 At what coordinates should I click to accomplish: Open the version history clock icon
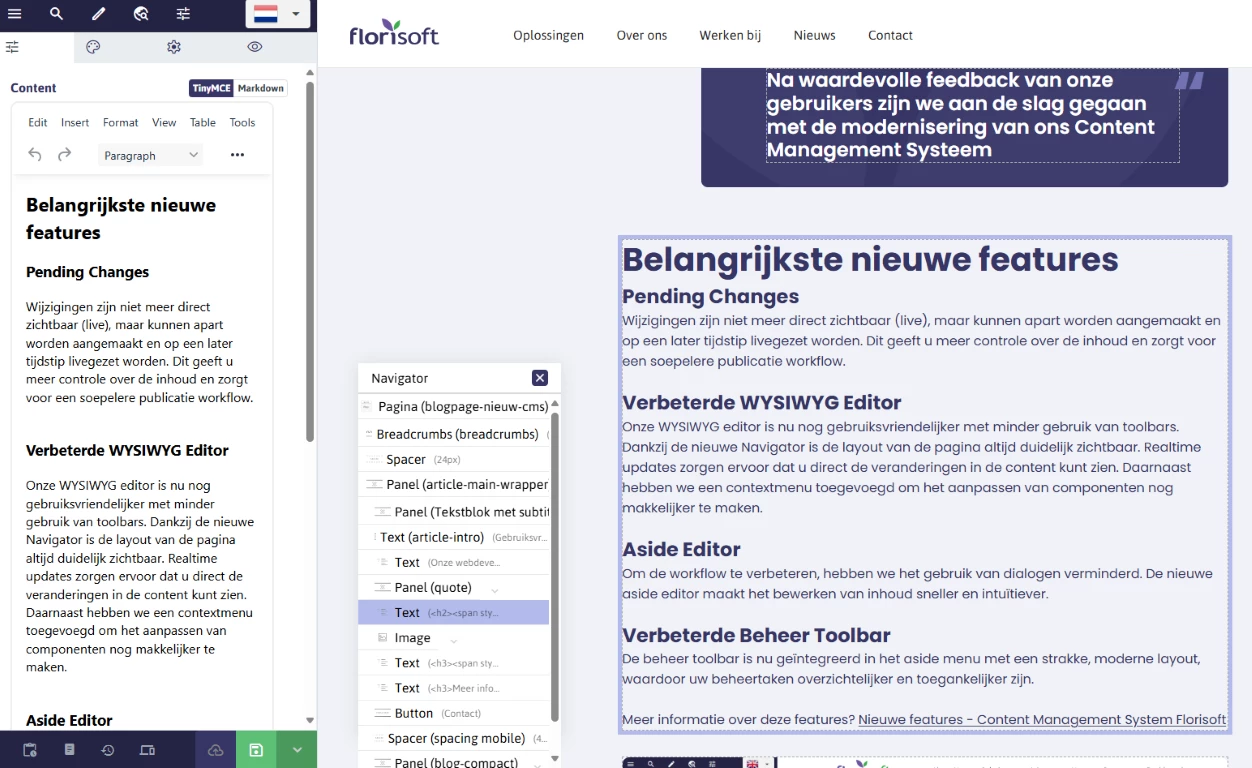[x=108, y=750]
